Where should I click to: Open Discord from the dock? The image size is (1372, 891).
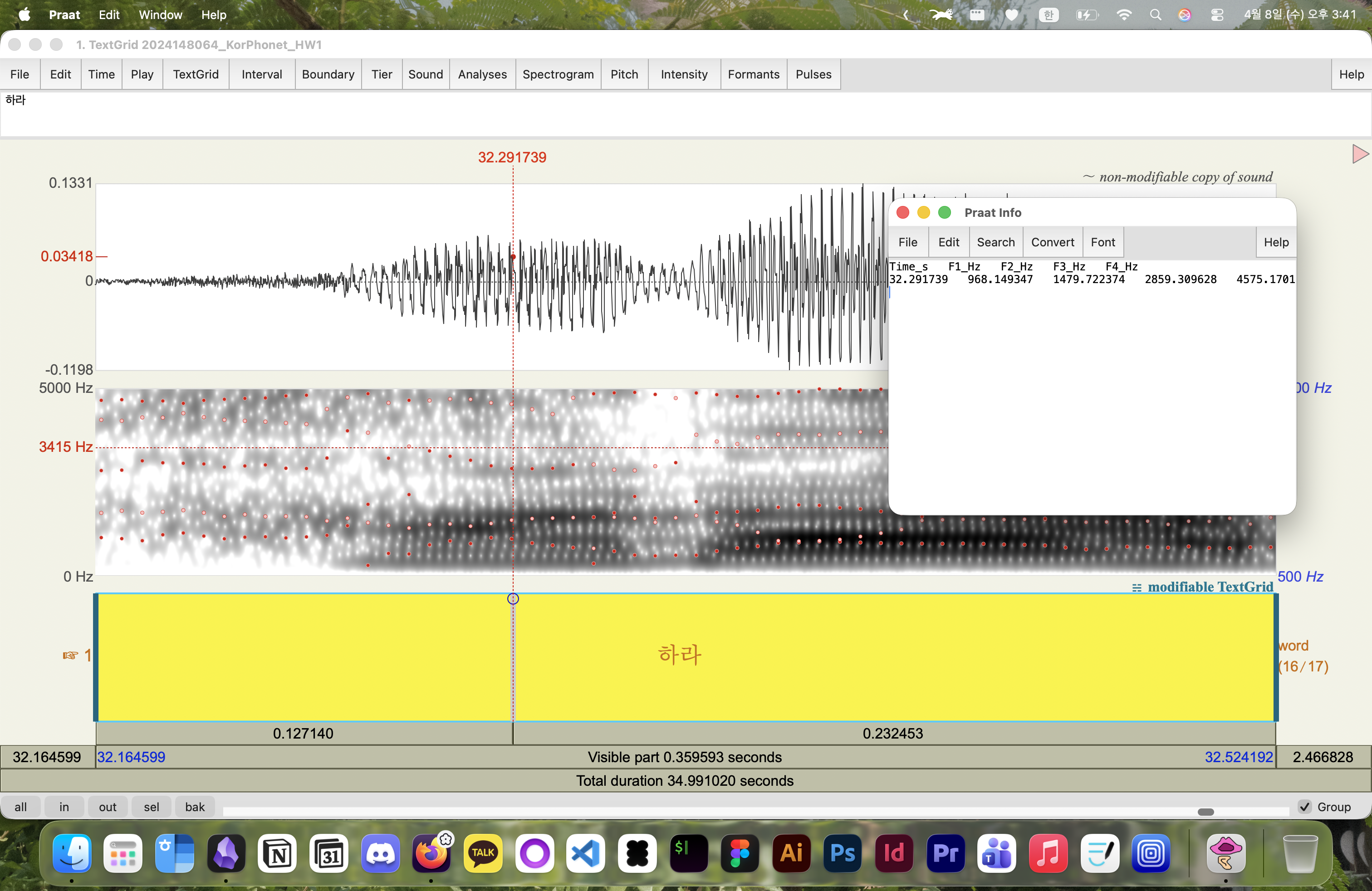coord(381,853)
